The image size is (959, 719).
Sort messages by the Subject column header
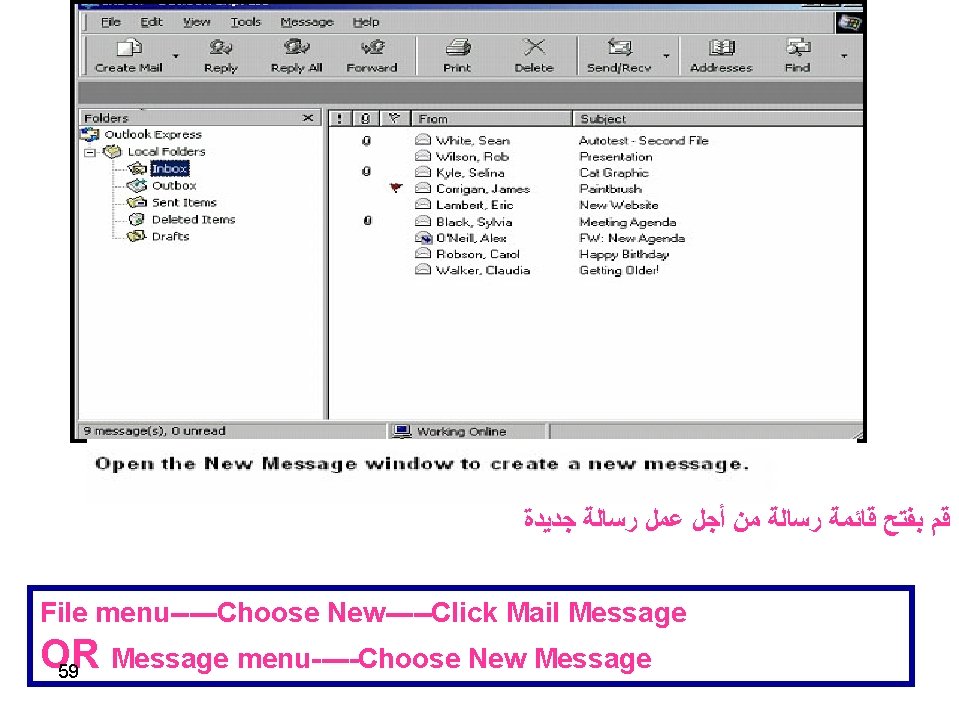click(717, 119)
